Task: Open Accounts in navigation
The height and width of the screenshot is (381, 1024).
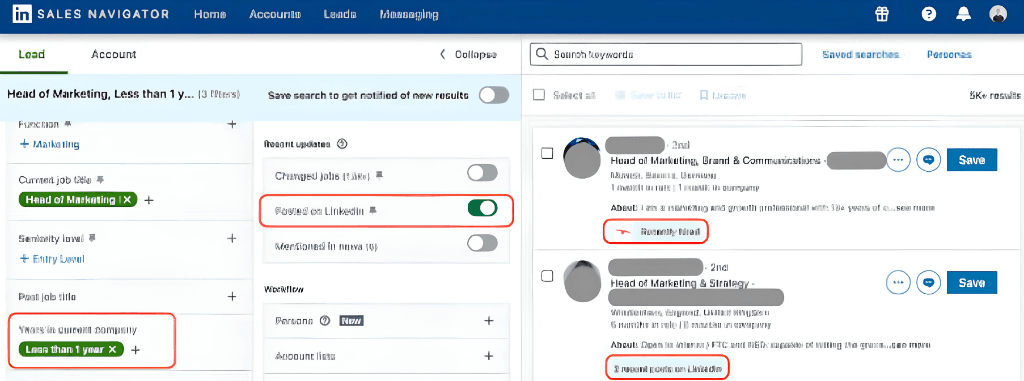Action: coord(275,14)
